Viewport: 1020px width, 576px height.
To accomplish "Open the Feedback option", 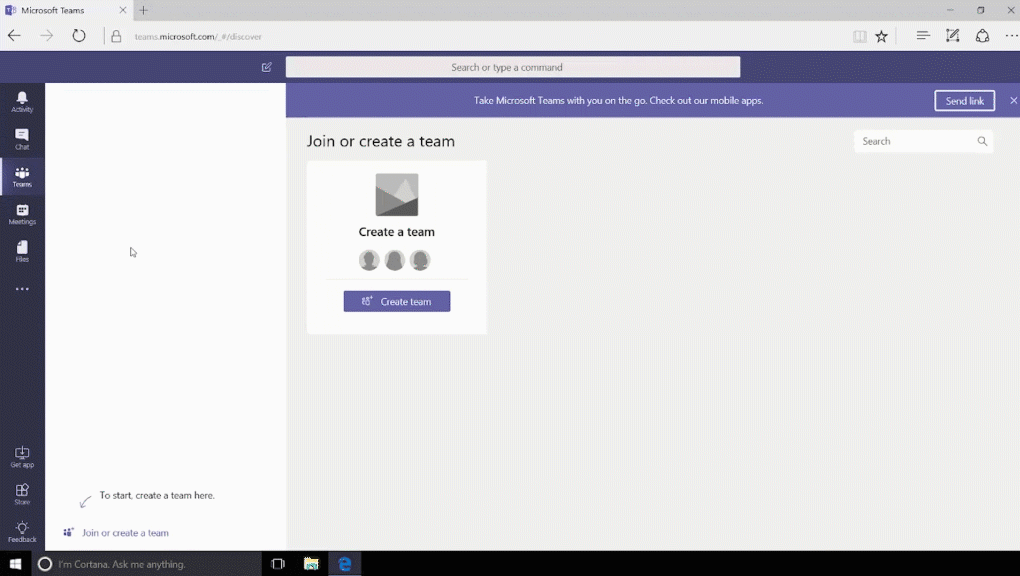I will pyautogui.click(x=22, y=531).
